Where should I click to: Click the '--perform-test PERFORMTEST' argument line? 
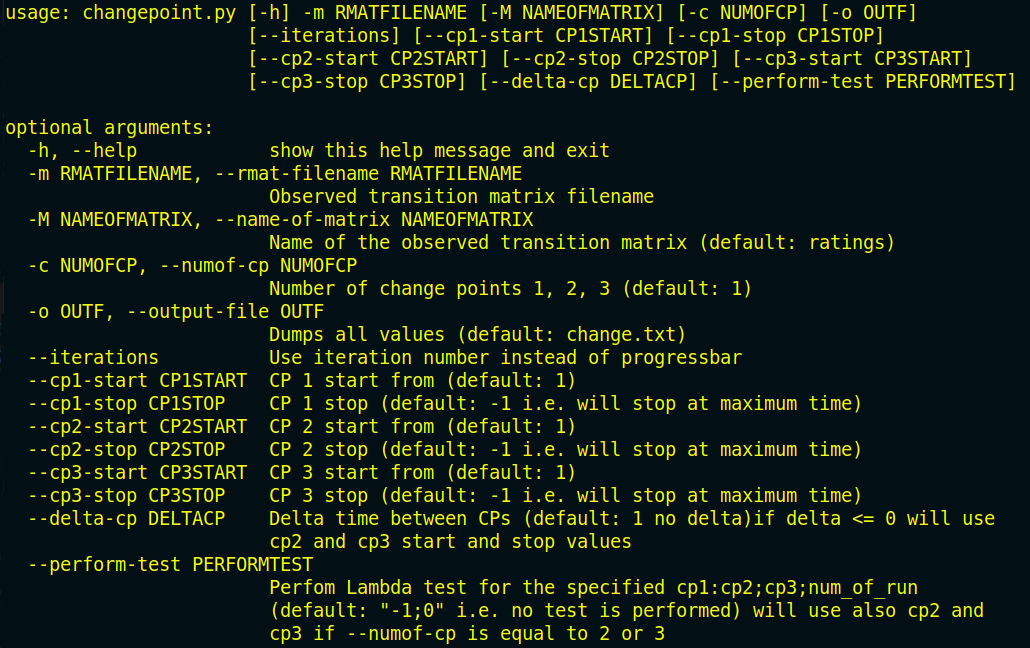pyautogui.click(x=171, y=565)
